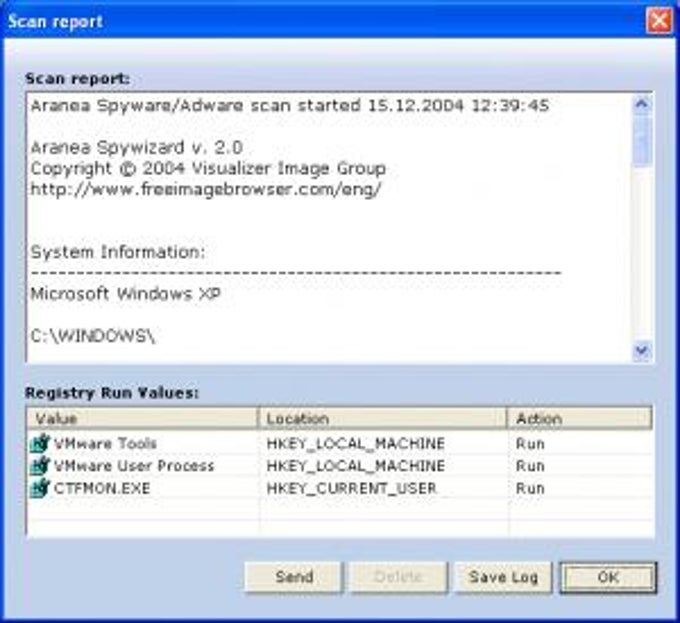Image resolution: width=680 pixels, height=623 pixels.
Task: Sort by the Location column header
Action: pyautogui.click(x=382, y=418)
